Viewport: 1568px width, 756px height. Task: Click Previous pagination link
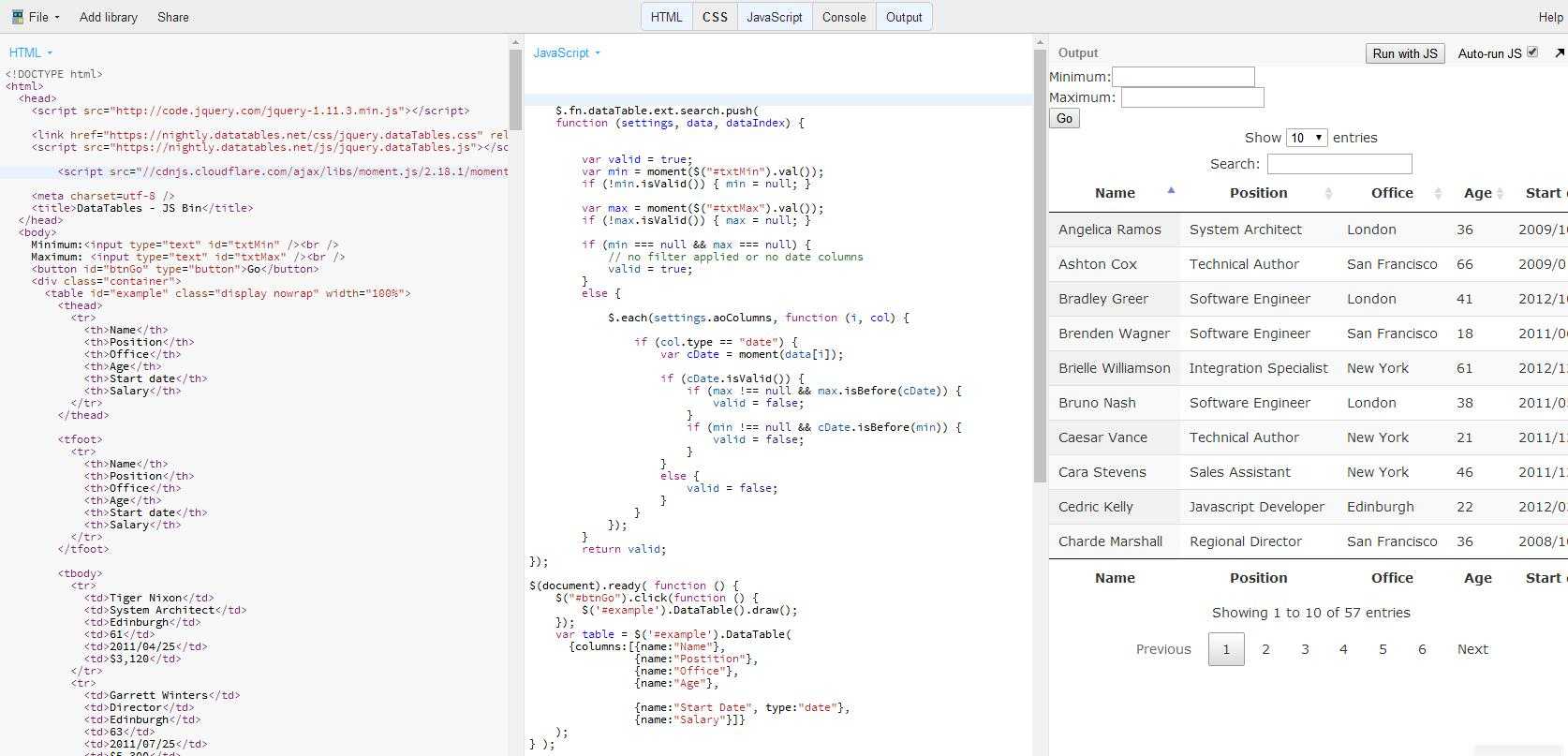point(1163,649)
